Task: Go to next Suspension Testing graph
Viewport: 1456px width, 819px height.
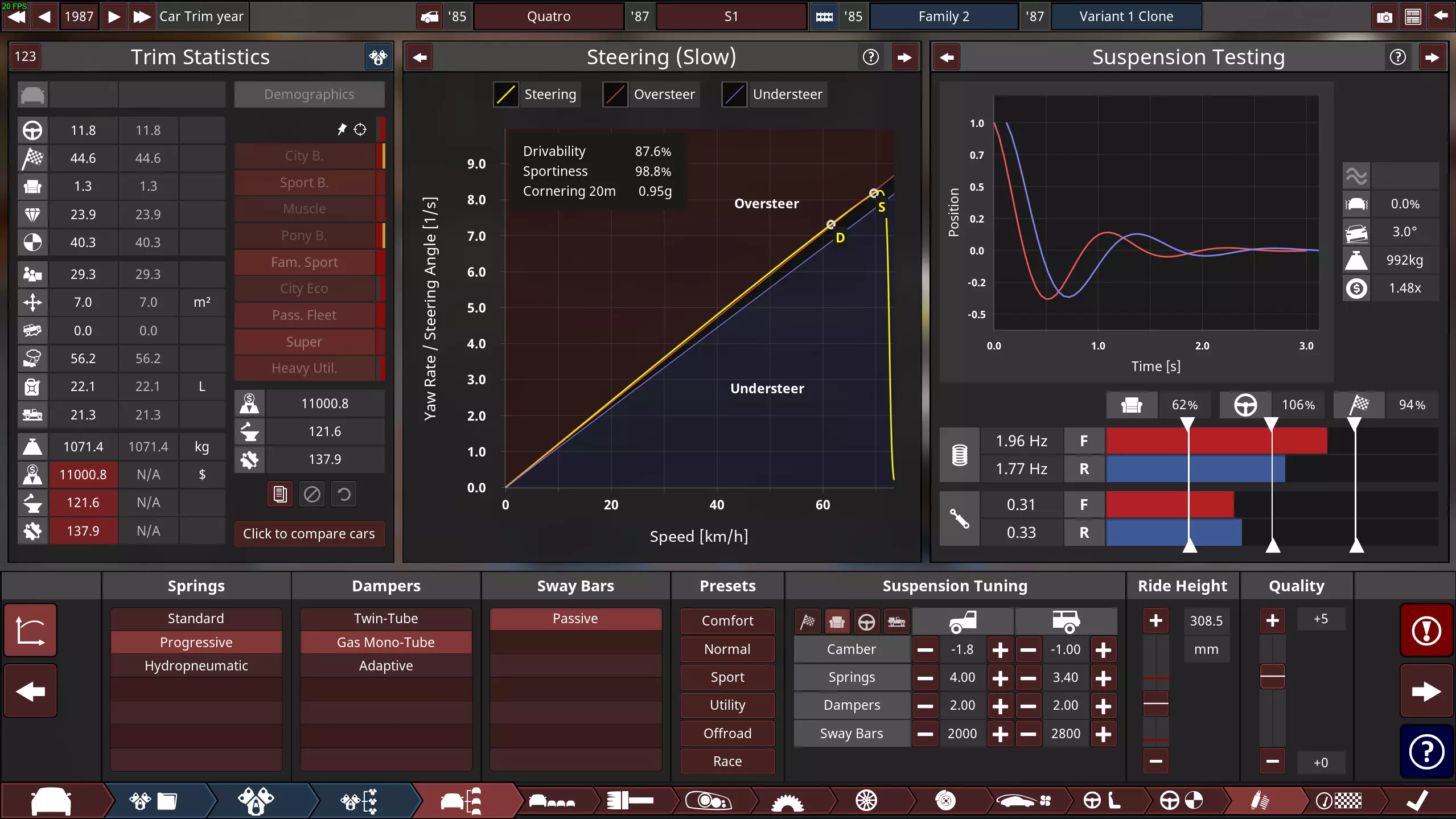Action: point(1432,57)
